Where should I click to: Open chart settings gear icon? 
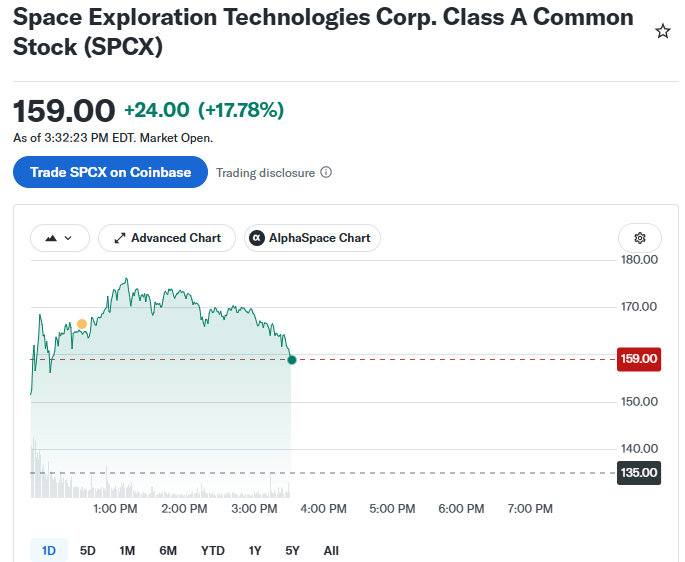click(x=640, y=238)
